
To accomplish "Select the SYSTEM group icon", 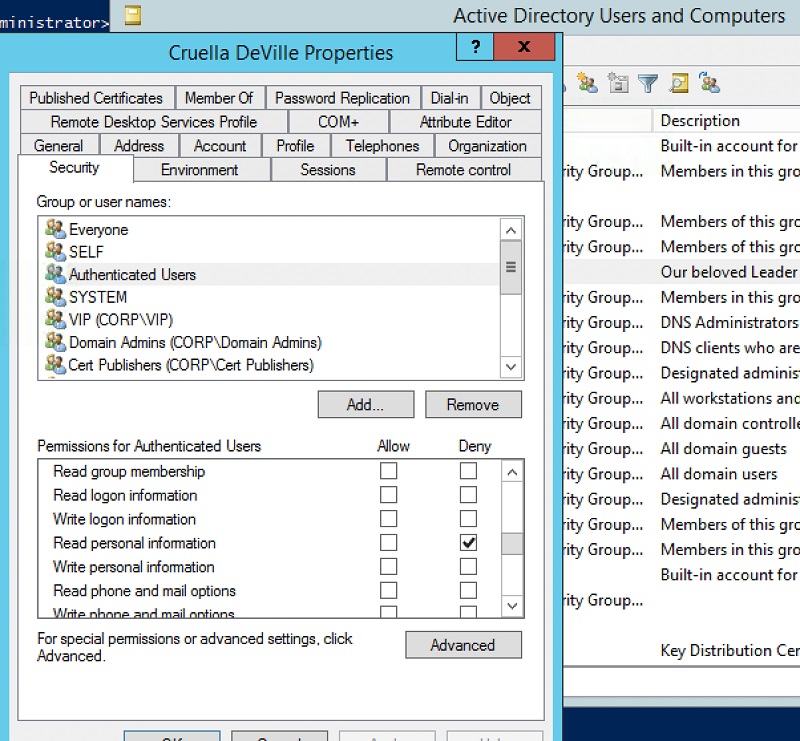I will click(x=56, y=297).
